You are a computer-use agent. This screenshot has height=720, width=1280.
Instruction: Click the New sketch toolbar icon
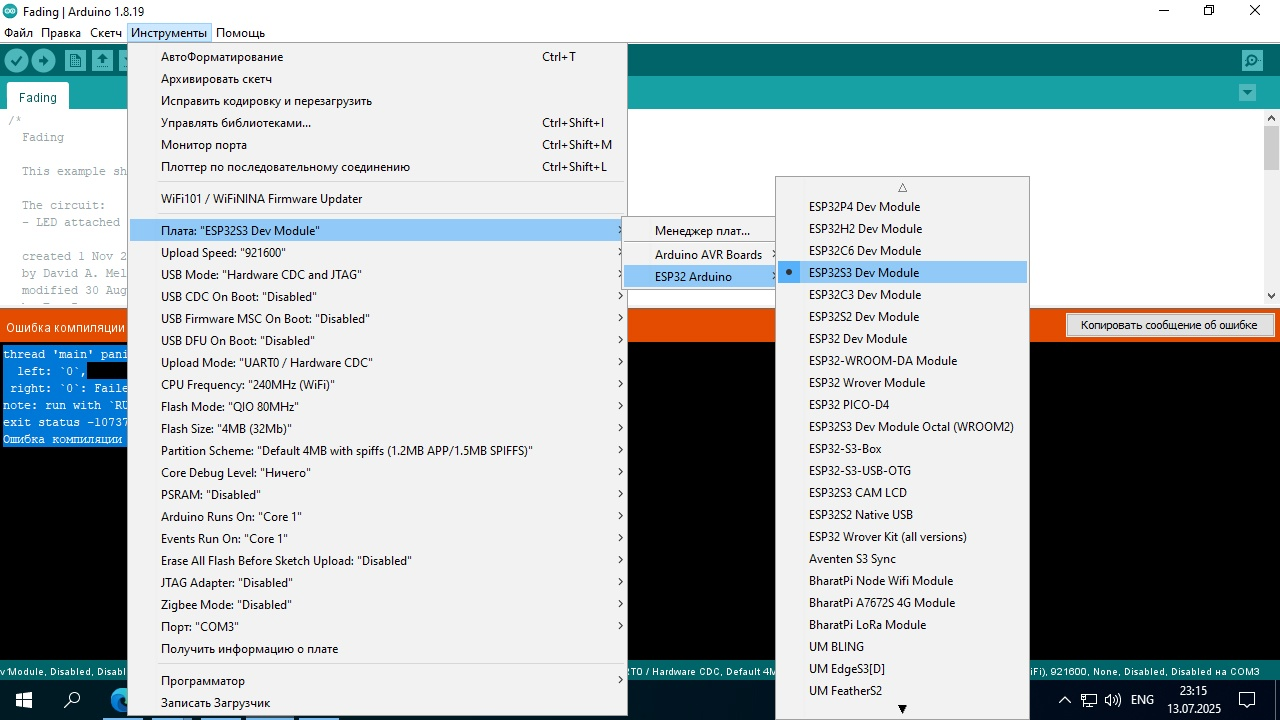click(x=75, y=61)
